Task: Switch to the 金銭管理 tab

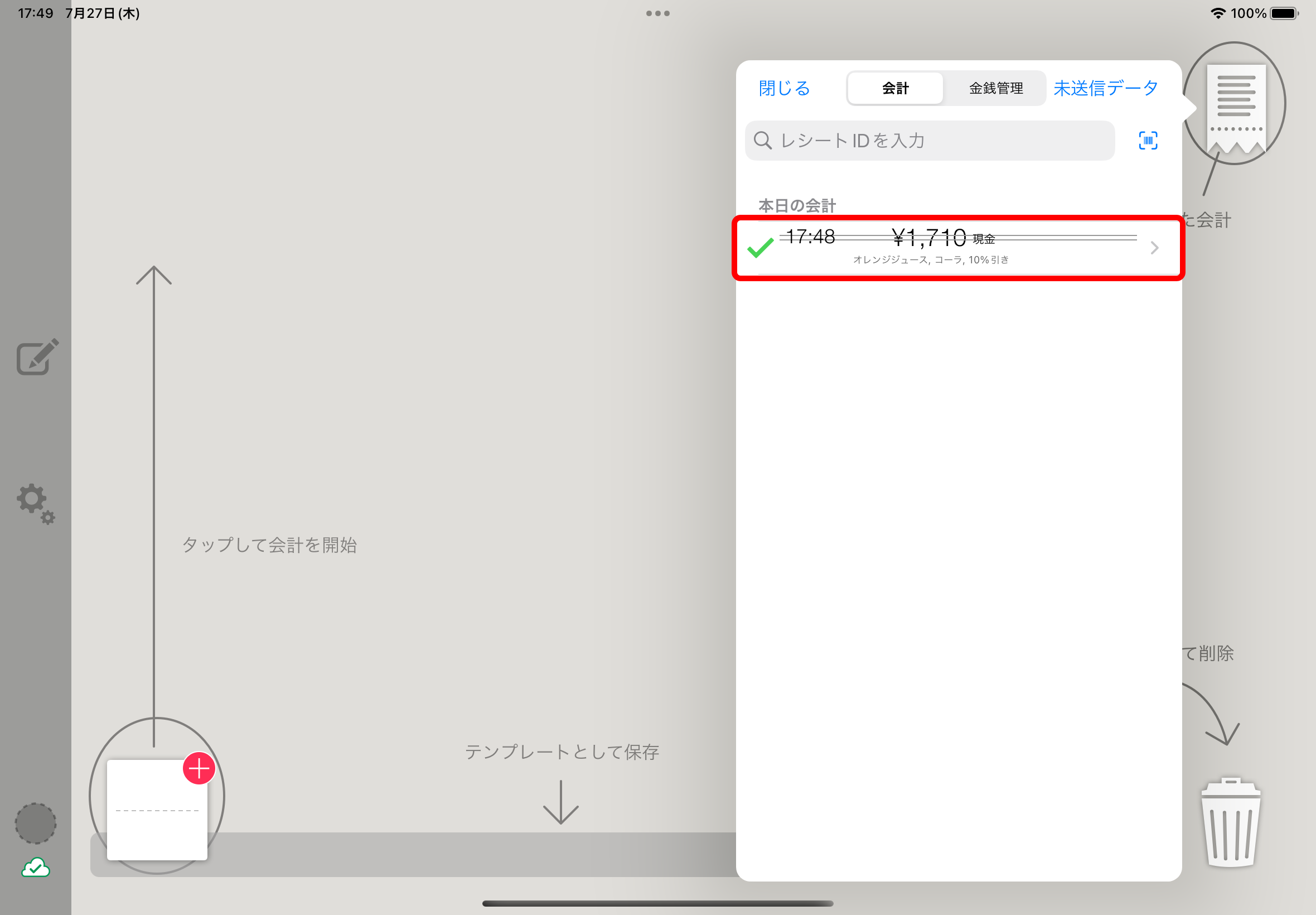Action: [996, 88]
